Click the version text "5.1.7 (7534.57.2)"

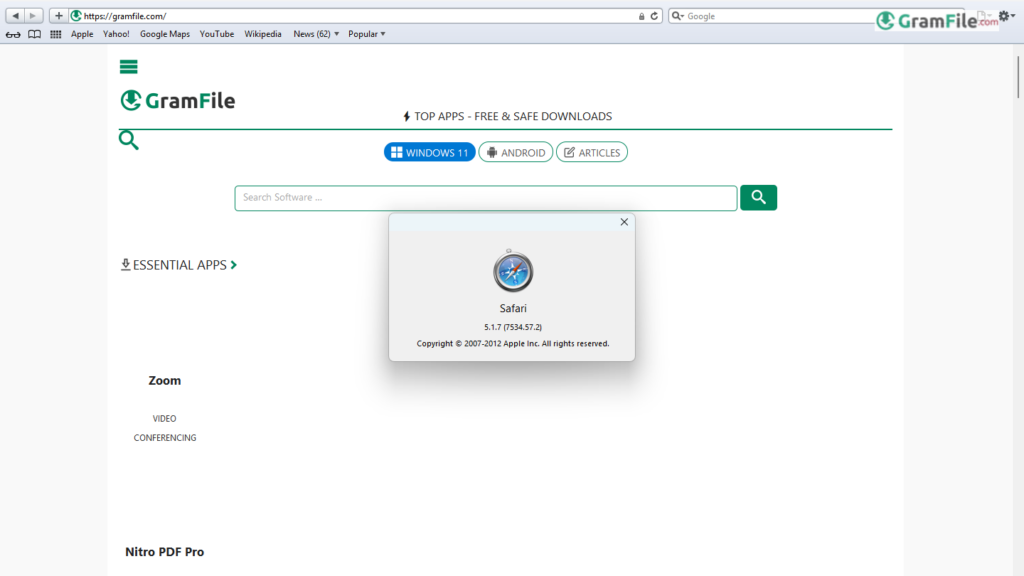coord(513,327)
